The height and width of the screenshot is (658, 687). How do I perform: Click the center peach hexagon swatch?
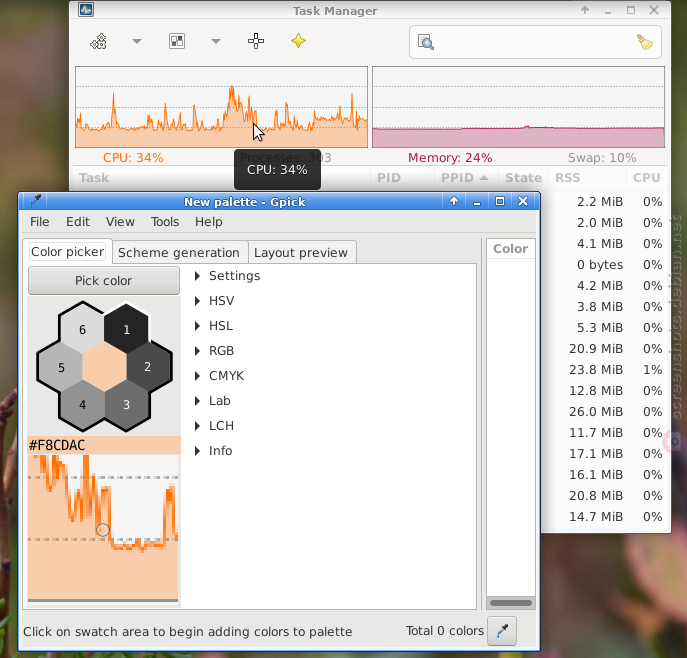pos(104,367)
